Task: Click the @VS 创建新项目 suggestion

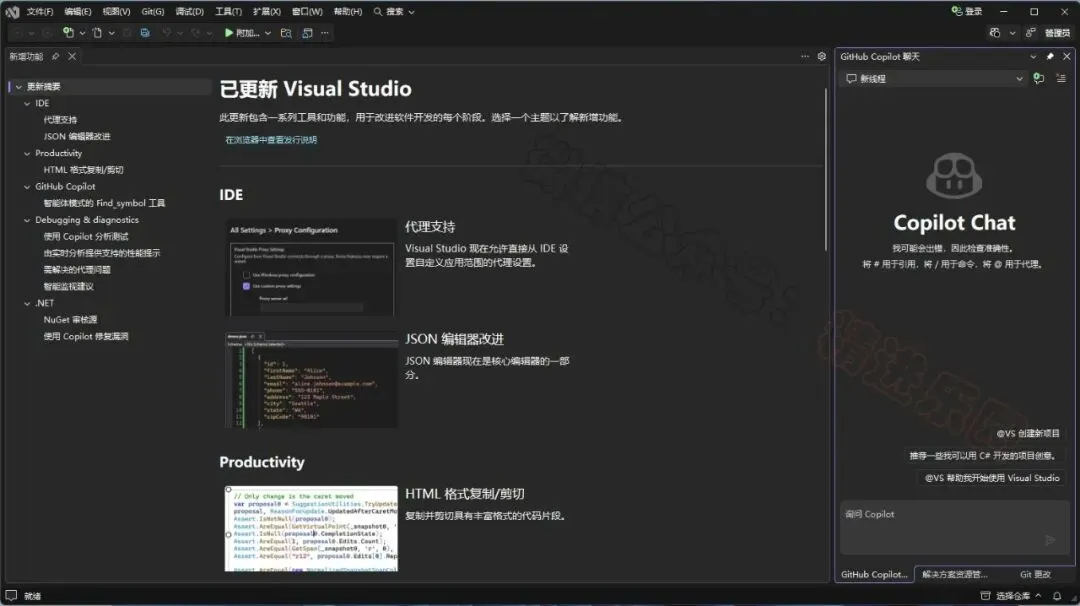Action: point(1028,433)
